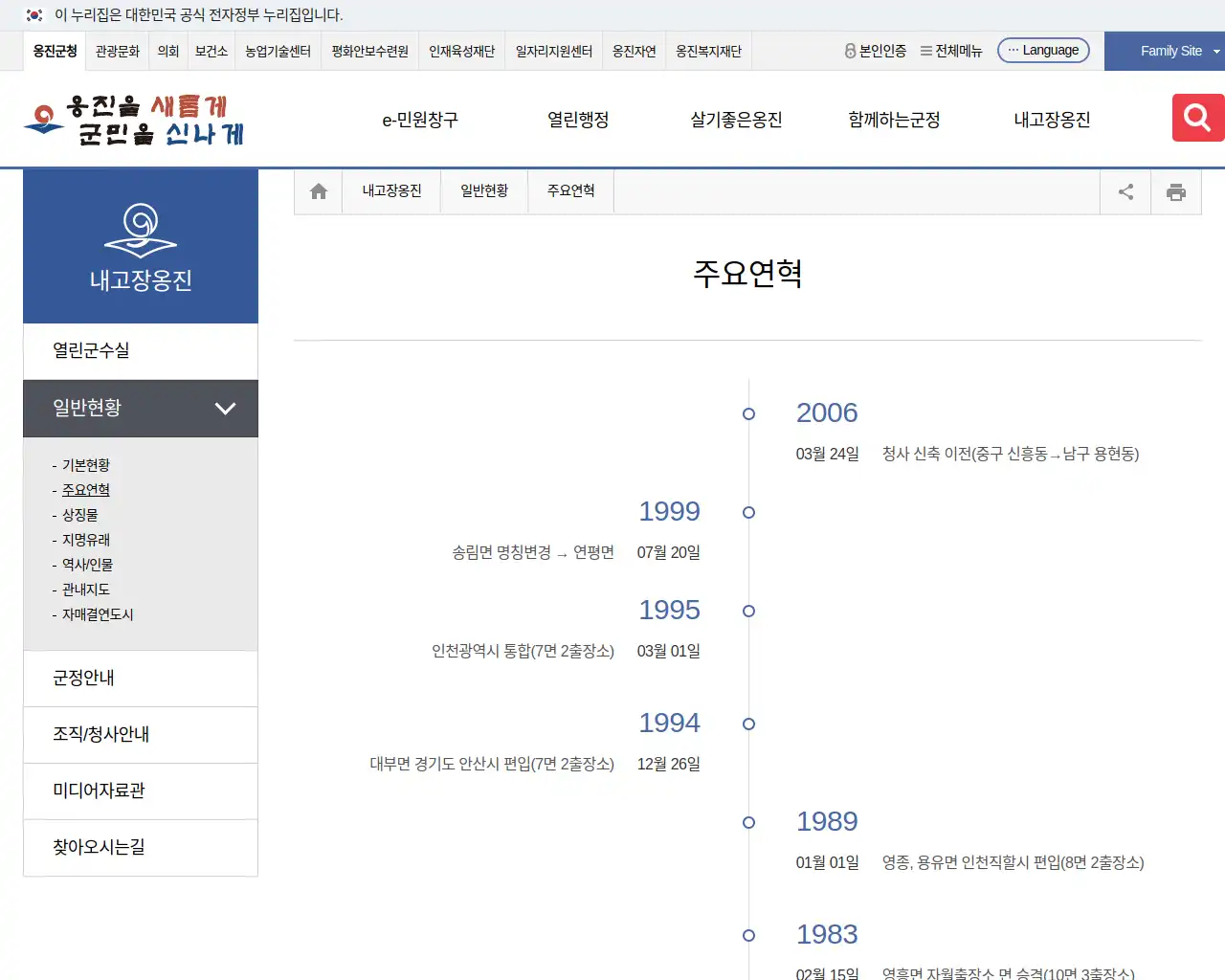Open the 기본현황 sidebar link

[x=84, y=465]
